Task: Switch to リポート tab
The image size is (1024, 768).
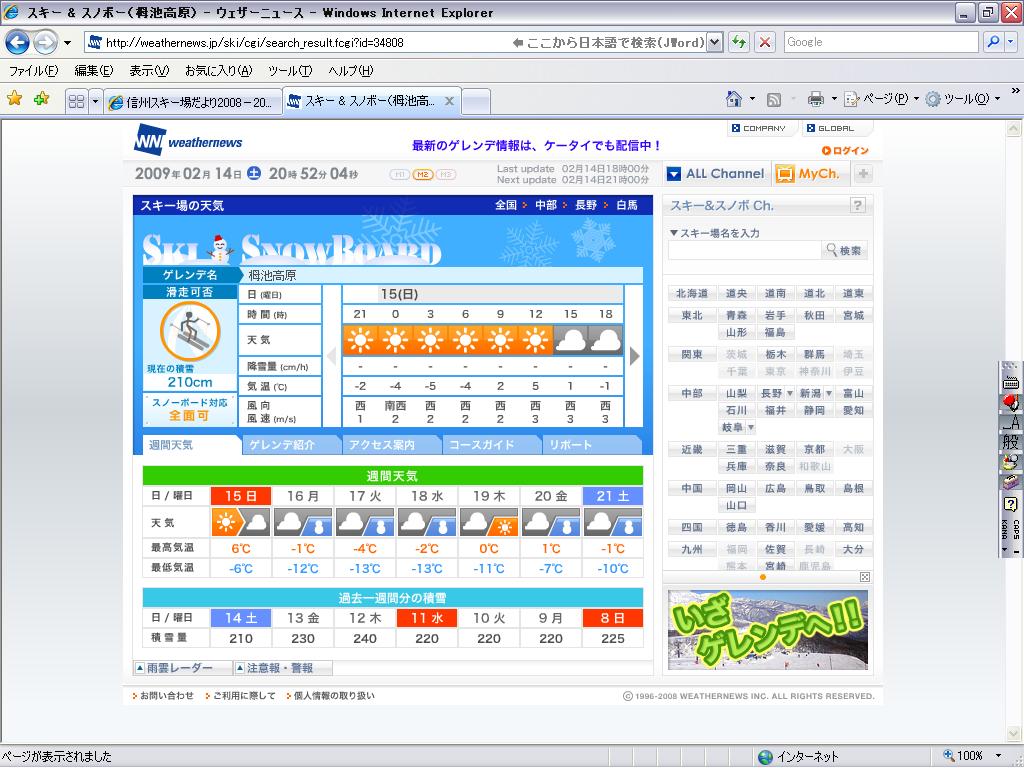Action: coord(591,445)
